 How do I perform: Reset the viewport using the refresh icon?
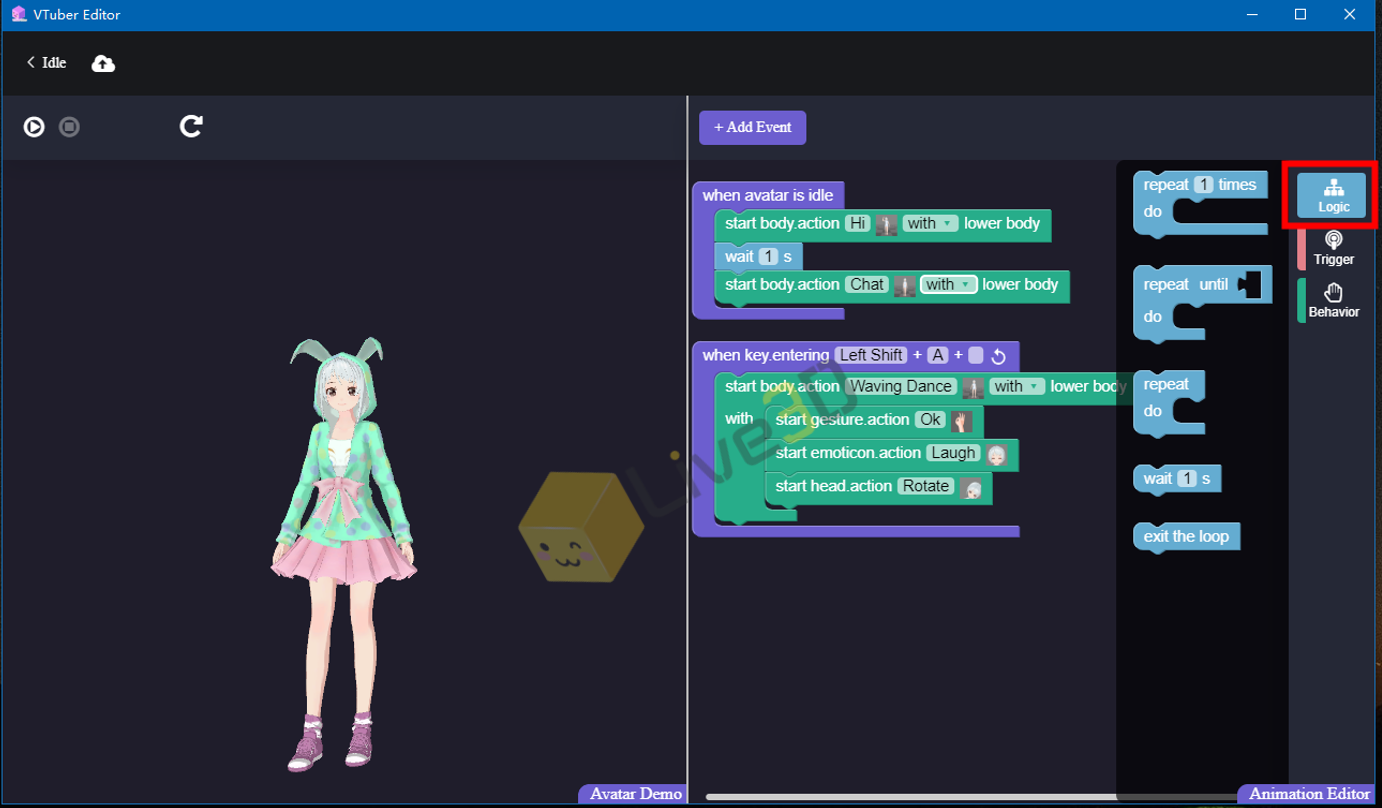190,127
